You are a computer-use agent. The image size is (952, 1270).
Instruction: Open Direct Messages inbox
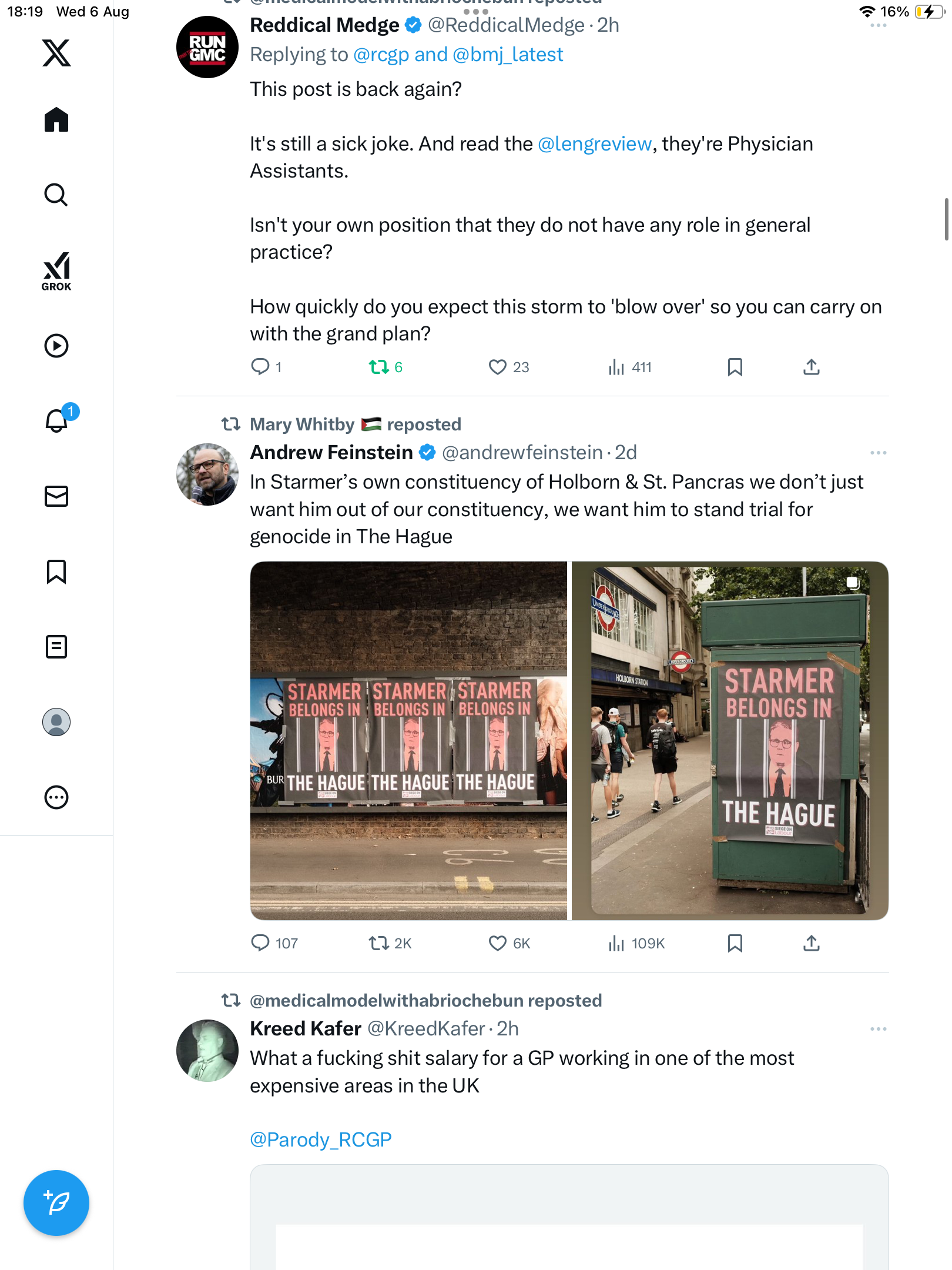point(56,496)
